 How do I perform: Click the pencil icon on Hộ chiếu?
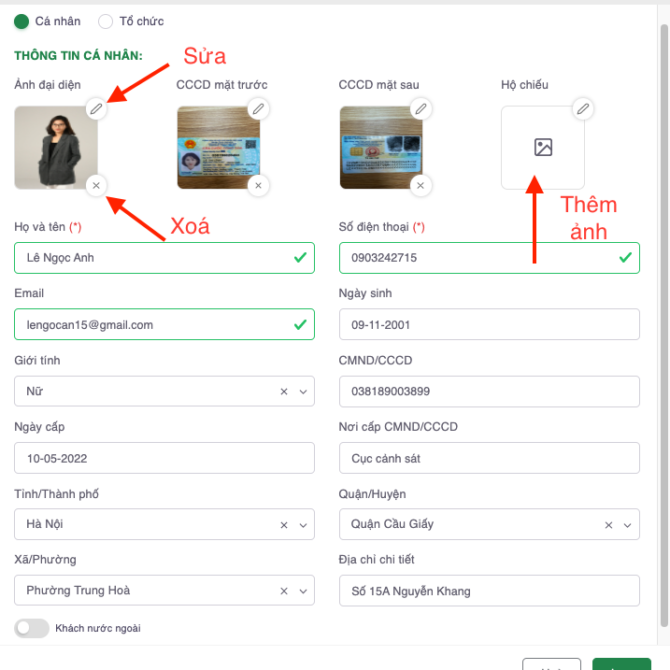(x=583, y=108)
